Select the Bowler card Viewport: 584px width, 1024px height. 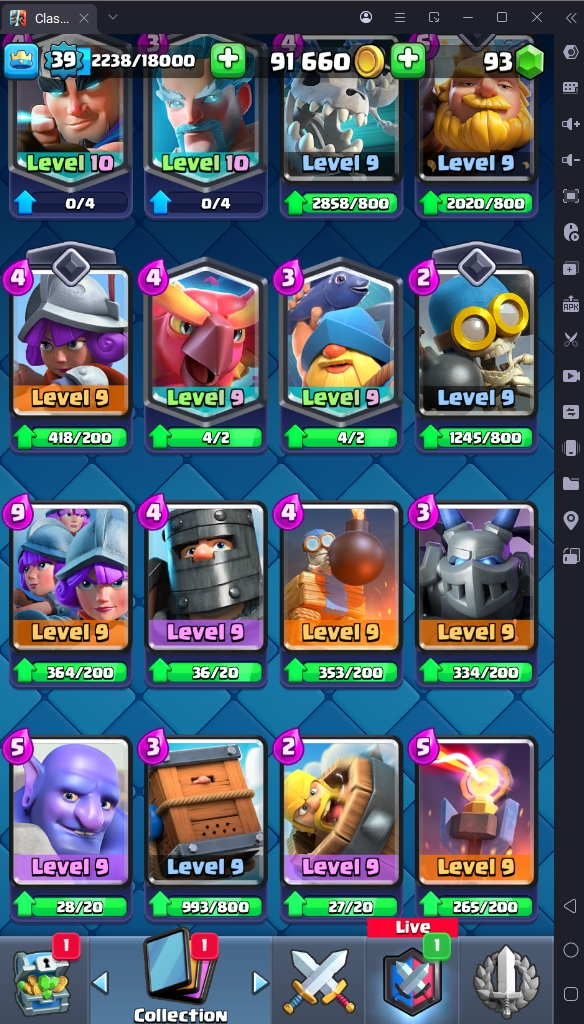(71, 812)
